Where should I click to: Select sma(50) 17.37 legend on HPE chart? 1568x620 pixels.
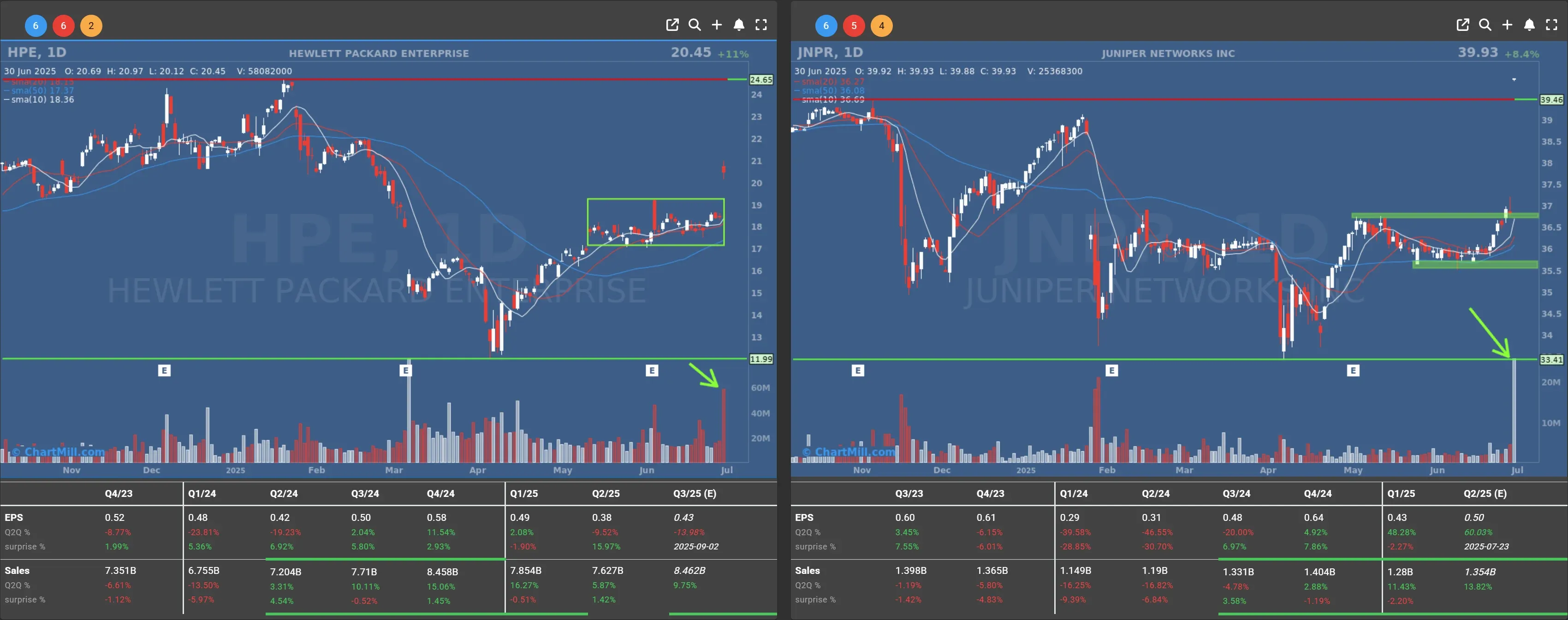[x=40, y=90]
